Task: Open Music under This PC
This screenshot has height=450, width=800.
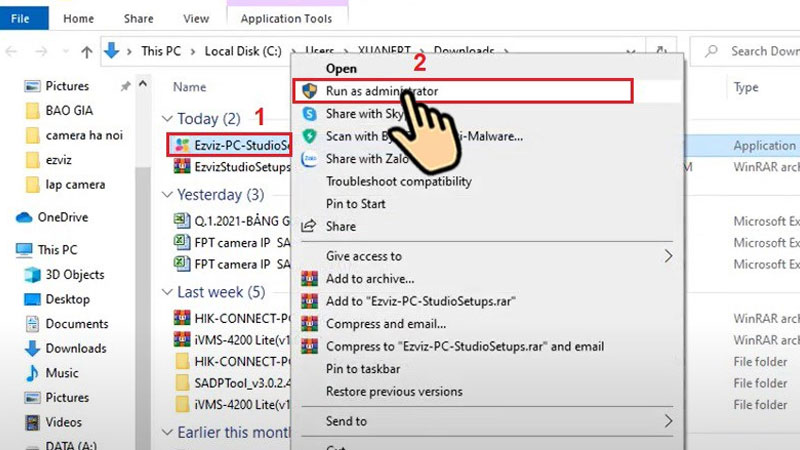Action: [x=62, y=373]
